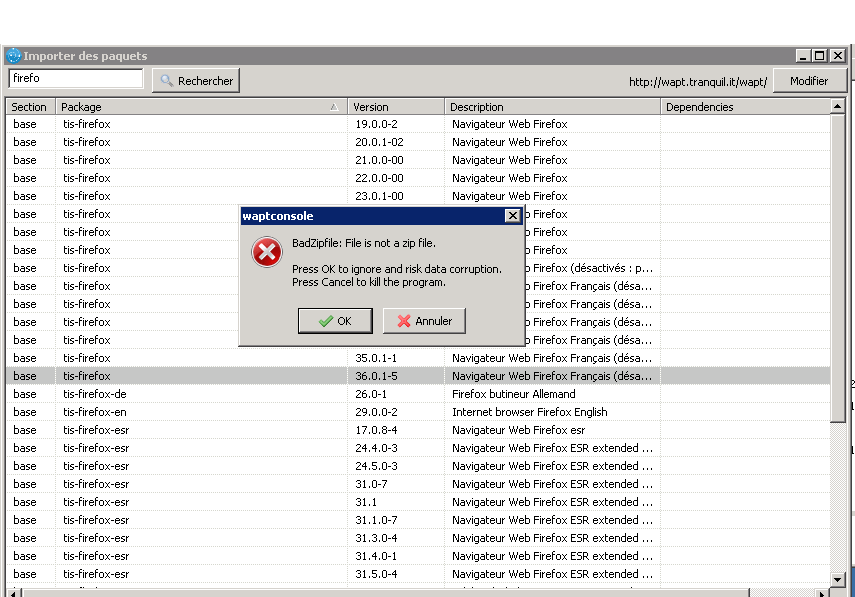This screenshot has height=597, width=855.
Task: Click the green checkmark icon on OK
Action: coord(326,321)
